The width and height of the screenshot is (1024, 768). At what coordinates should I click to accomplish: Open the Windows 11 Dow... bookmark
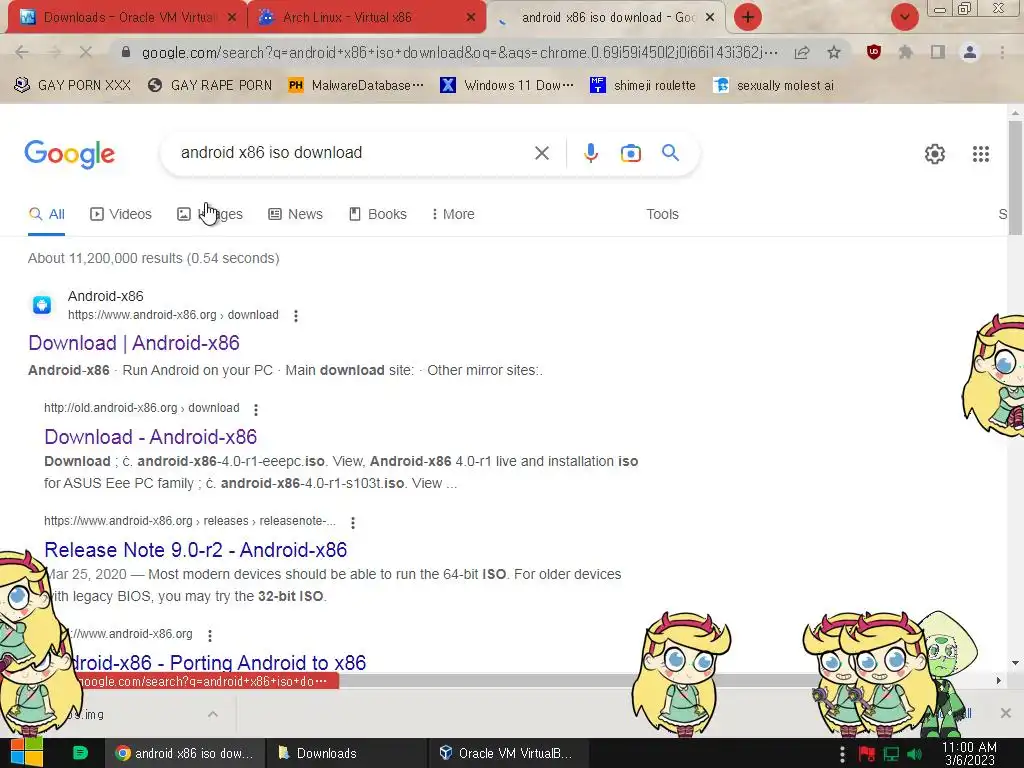click(507, 86)
